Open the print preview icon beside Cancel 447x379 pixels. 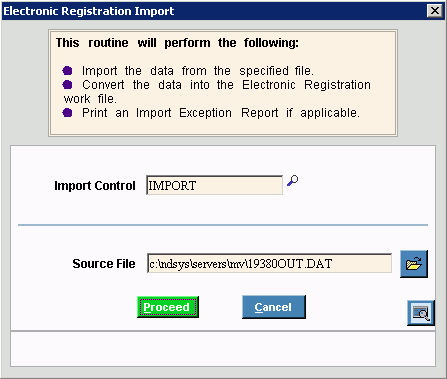(421, 313)
